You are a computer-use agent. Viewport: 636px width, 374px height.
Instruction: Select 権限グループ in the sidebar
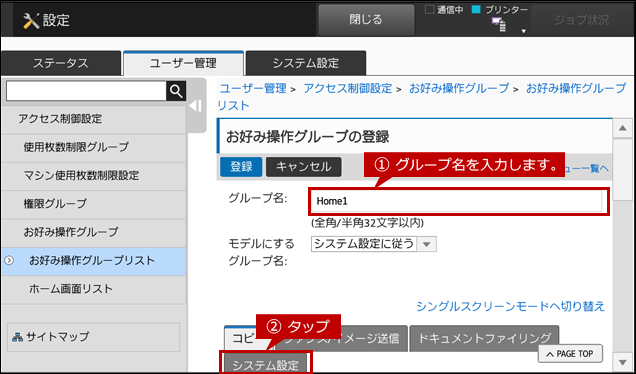click(94, 204)
